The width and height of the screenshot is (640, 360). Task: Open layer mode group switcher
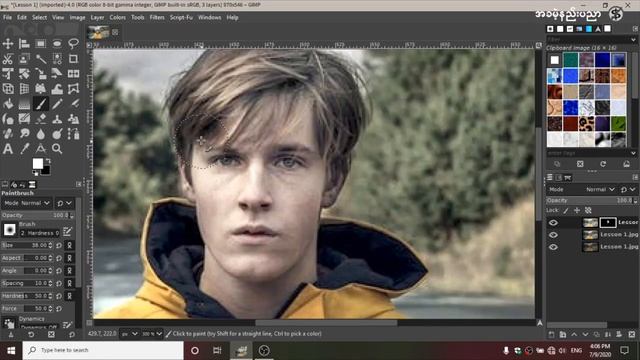tap(628, 189)
